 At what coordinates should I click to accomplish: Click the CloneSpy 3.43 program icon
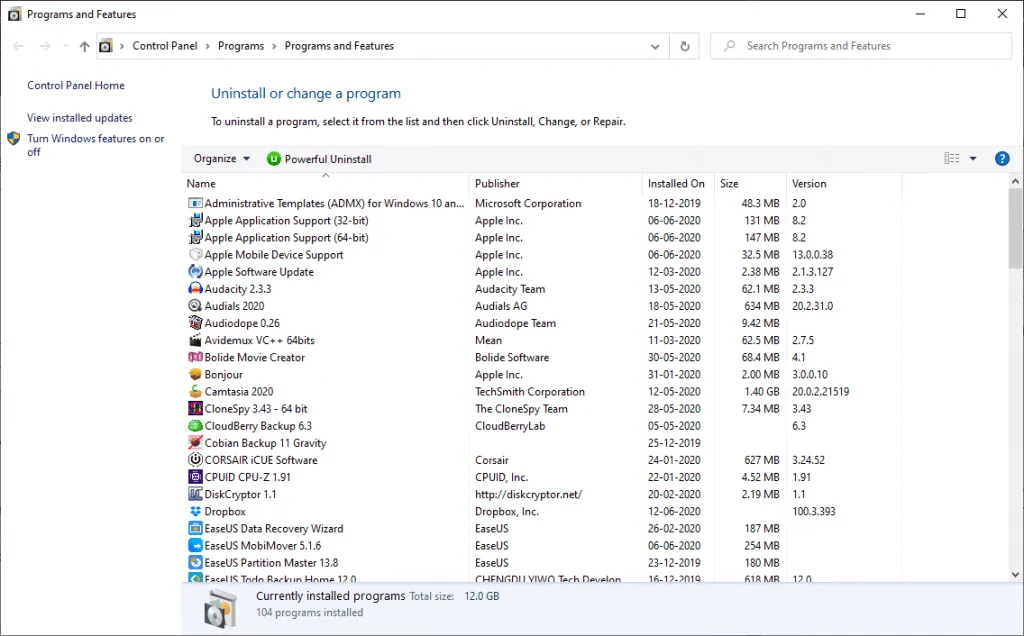coord(195,408)
